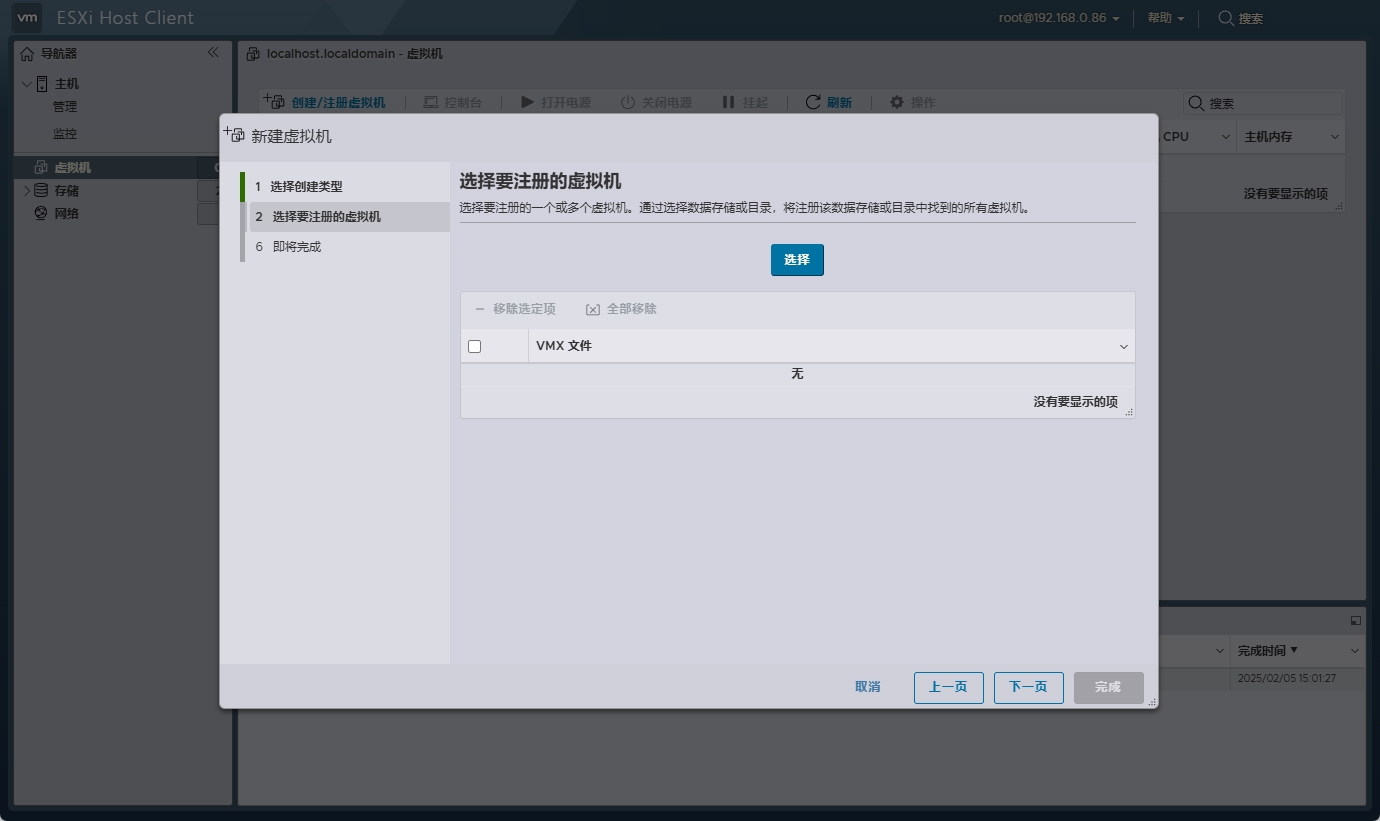The image size is (1380, 821).
Task: Click the virtual machine list search field
Action: tap(1272, 104)
